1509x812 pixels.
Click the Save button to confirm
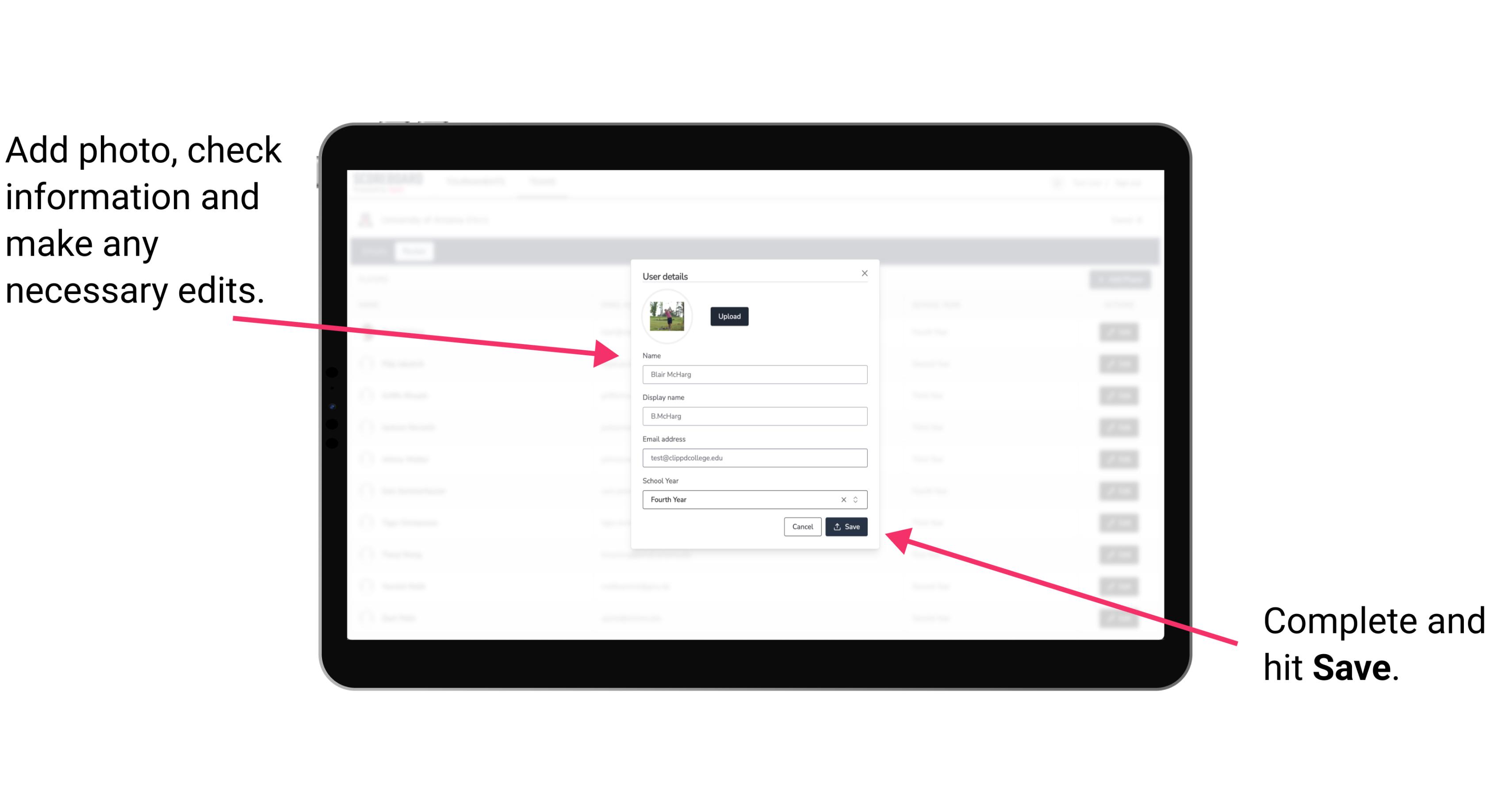846,526
